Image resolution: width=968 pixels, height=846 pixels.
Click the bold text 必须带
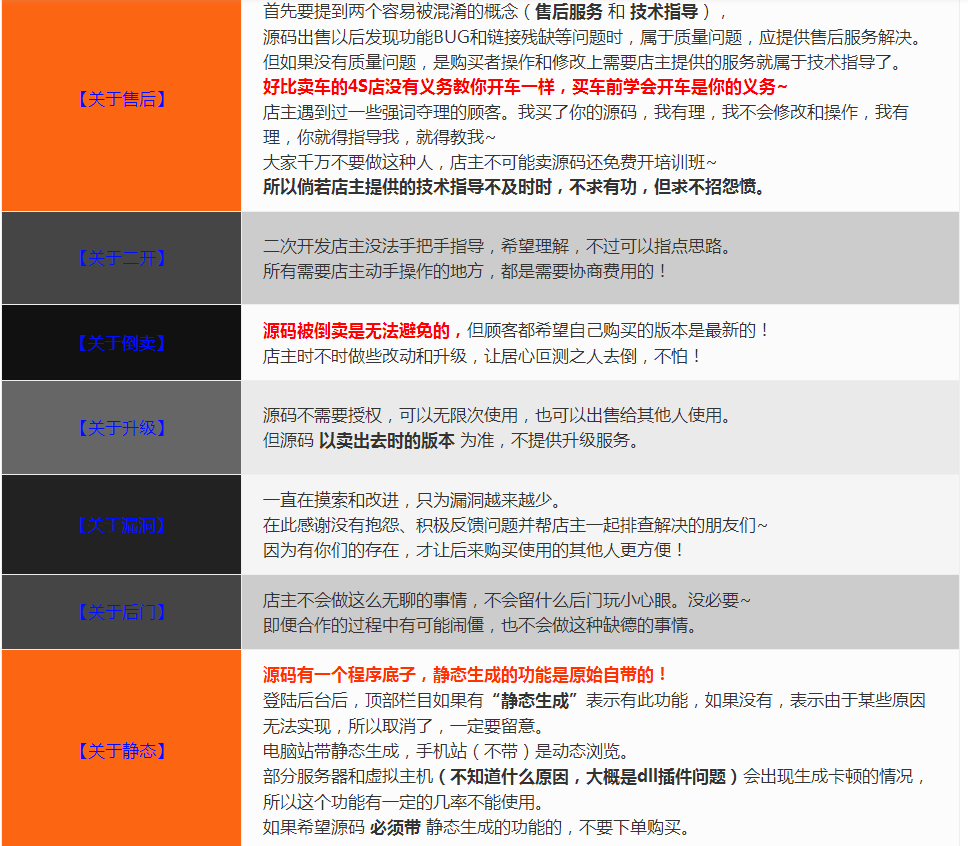pos(395,827)
